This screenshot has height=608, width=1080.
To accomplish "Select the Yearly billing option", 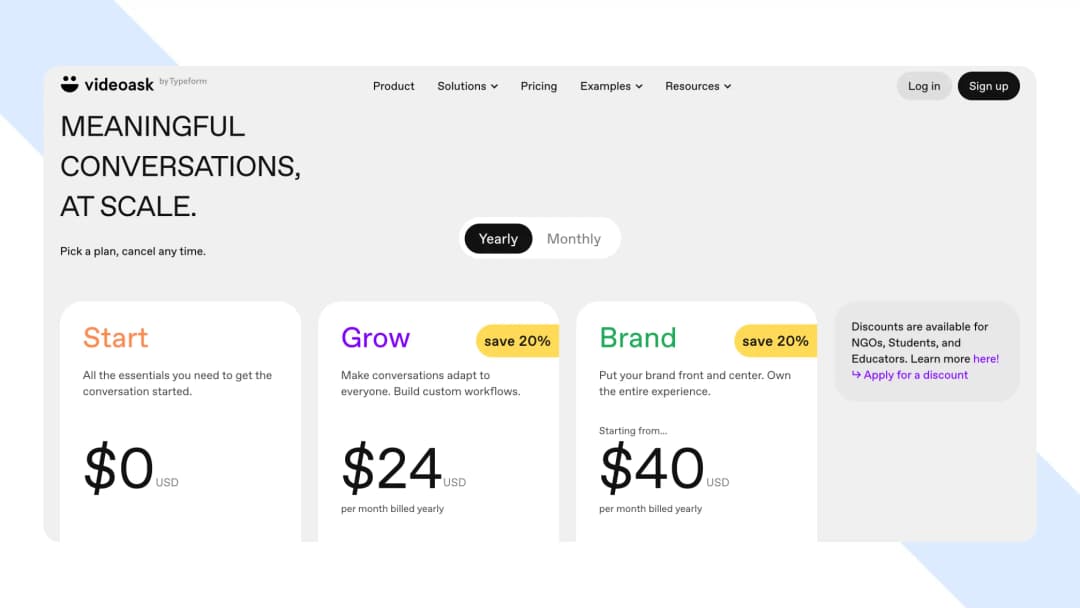I will point(498,238).
